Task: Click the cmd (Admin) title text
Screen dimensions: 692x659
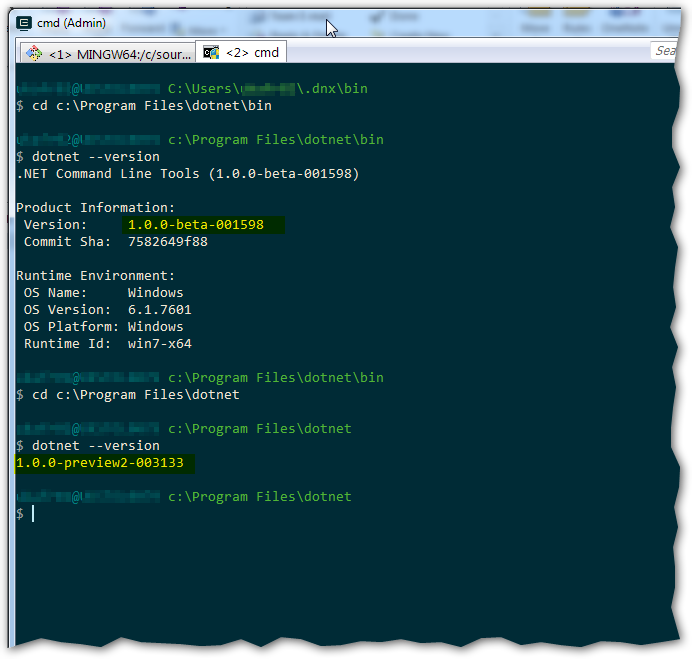Action: (71, 23)
